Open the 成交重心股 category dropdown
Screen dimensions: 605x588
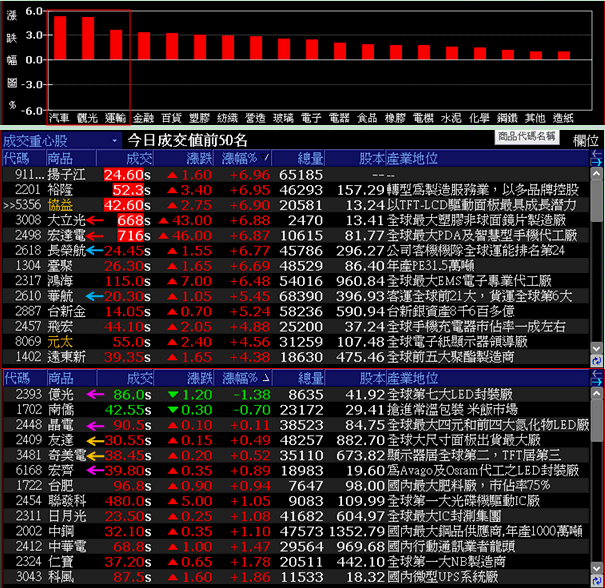coord(62,141)
